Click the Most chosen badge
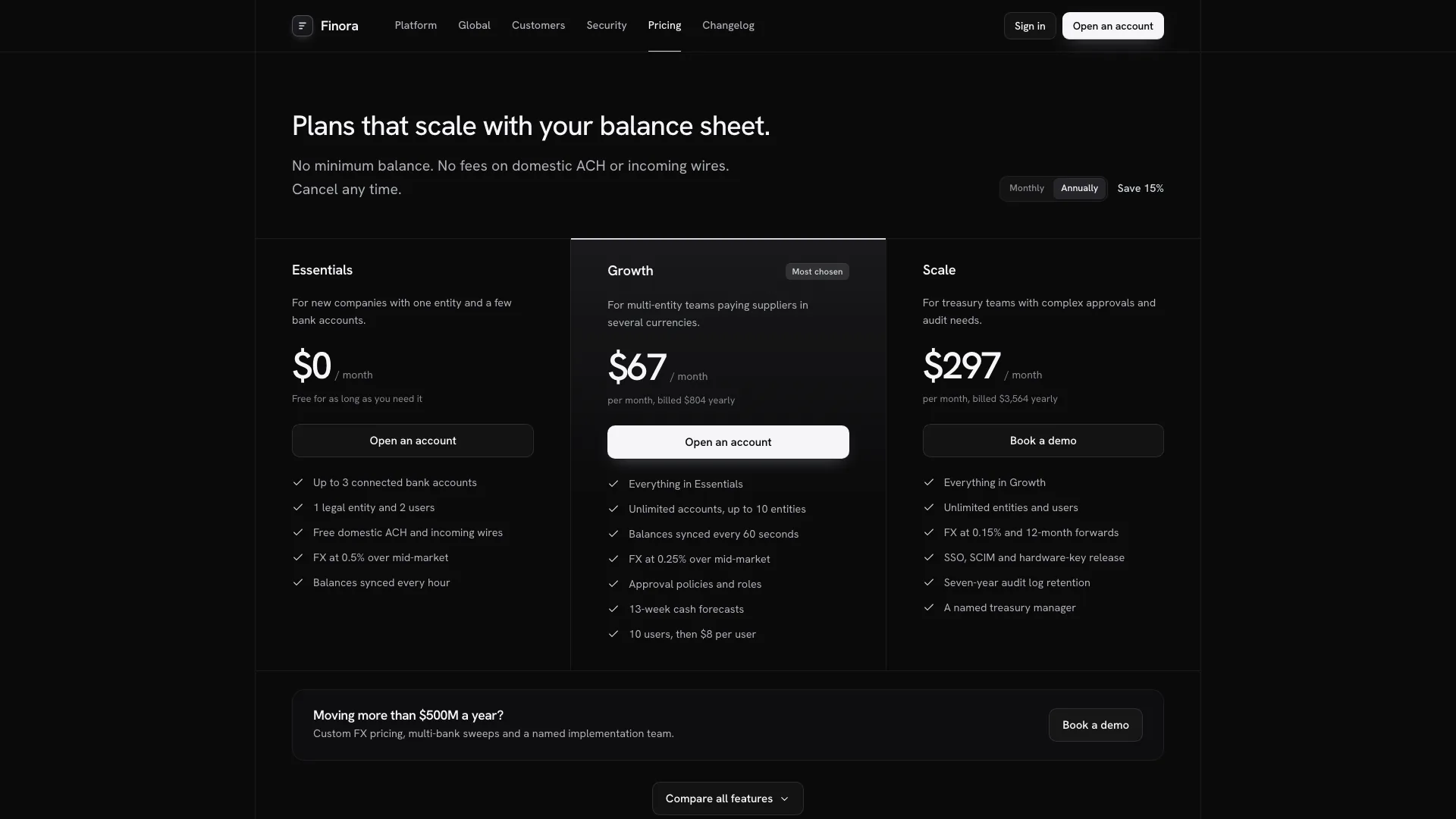 817,271
